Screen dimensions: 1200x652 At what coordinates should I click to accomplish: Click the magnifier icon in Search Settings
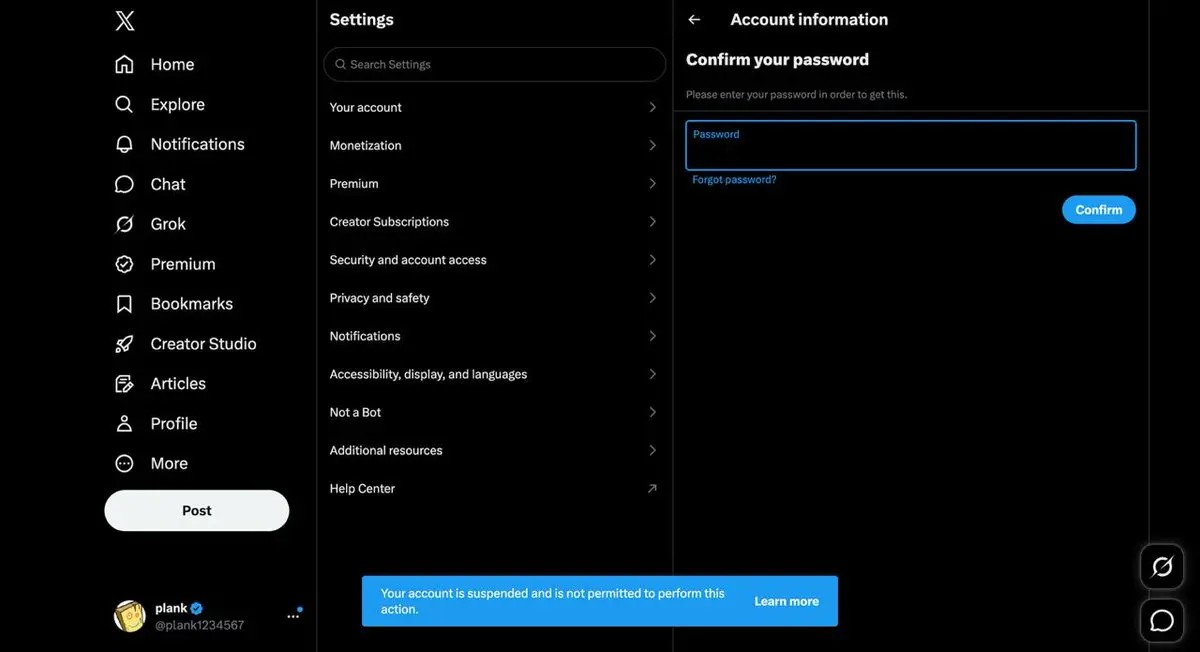(340, 64)
